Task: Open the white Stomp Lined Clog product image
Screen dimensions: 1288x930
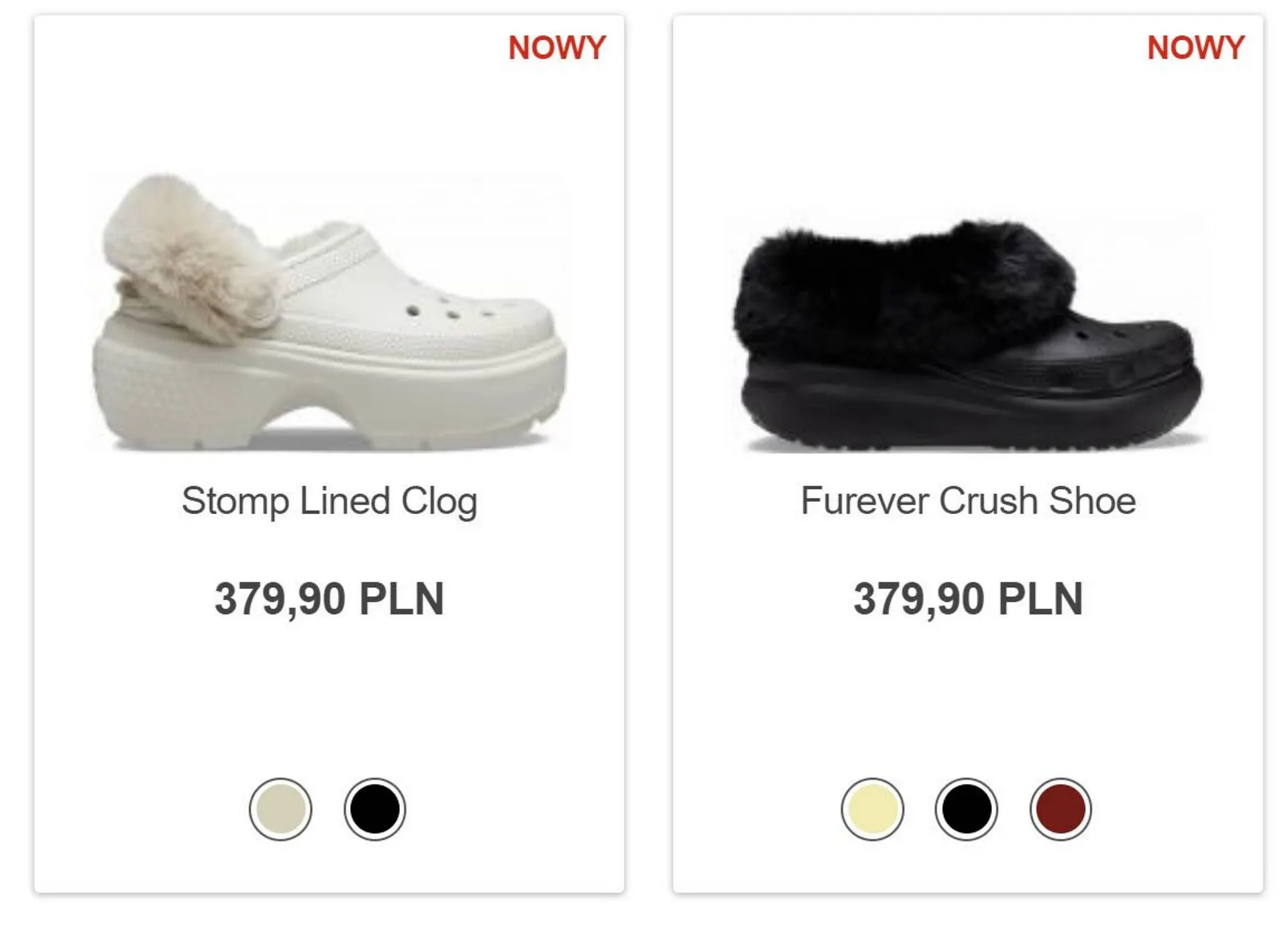Action: tap(329, 313)
